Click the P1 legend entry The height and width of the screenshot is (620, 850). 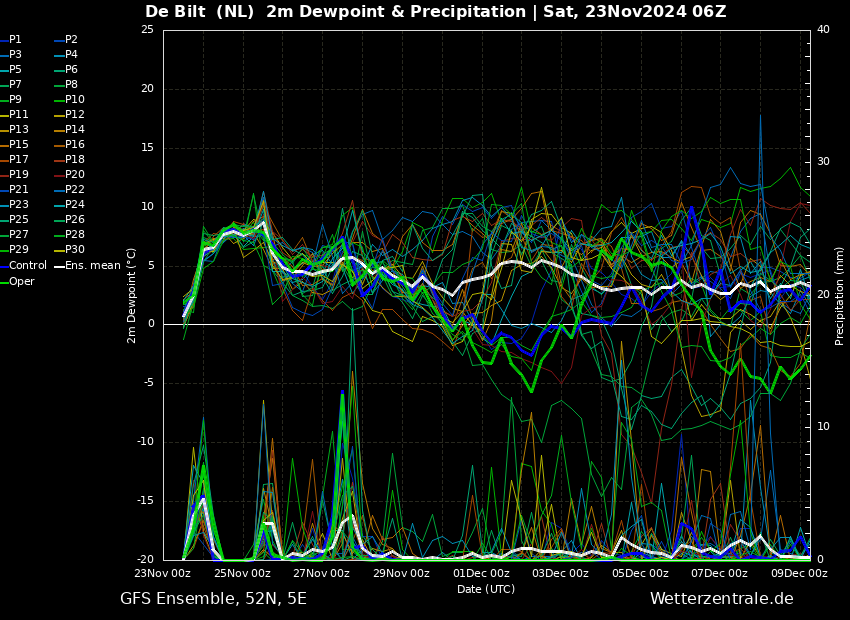pos(11,40)
